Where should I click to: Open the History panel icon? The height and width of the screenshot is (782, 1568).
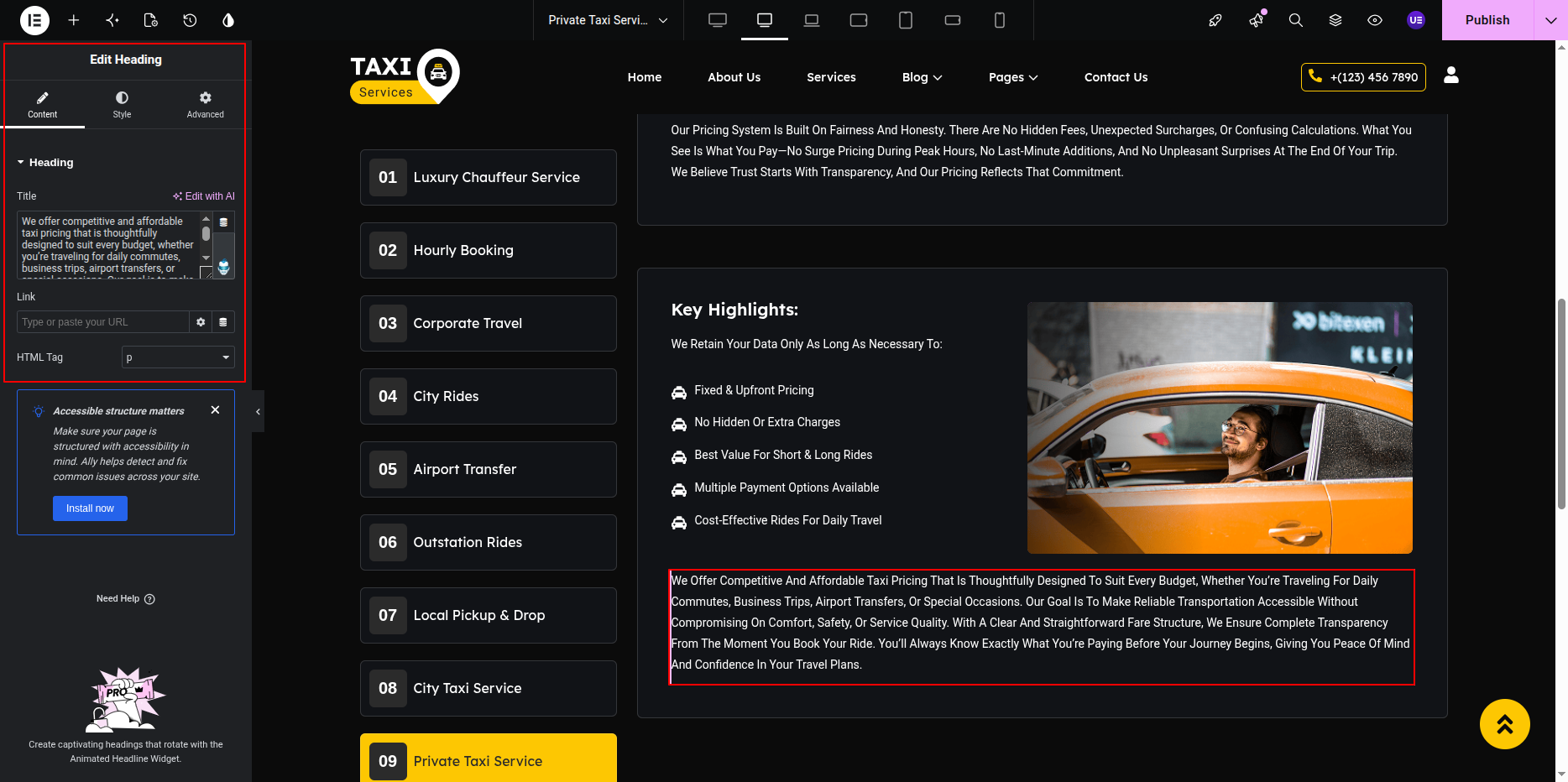[190, 20]
